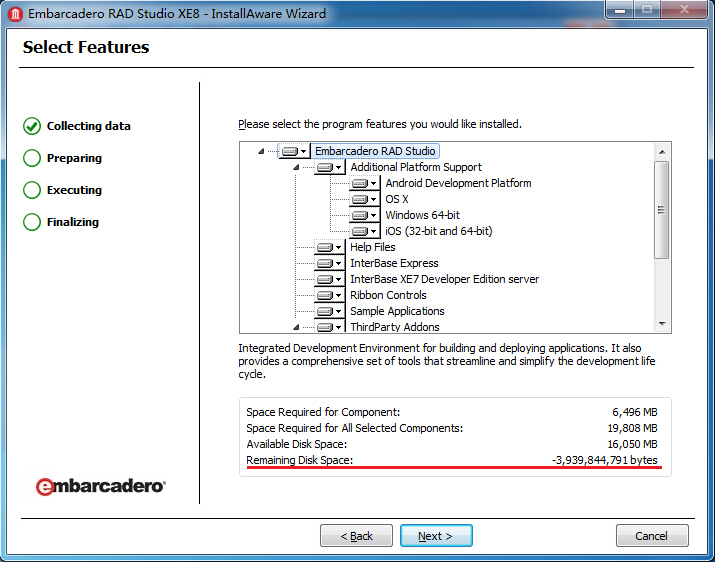715x562 pixels.
Task: Select Windows 64-bit feature item
Action: click(x=422, y=215)
